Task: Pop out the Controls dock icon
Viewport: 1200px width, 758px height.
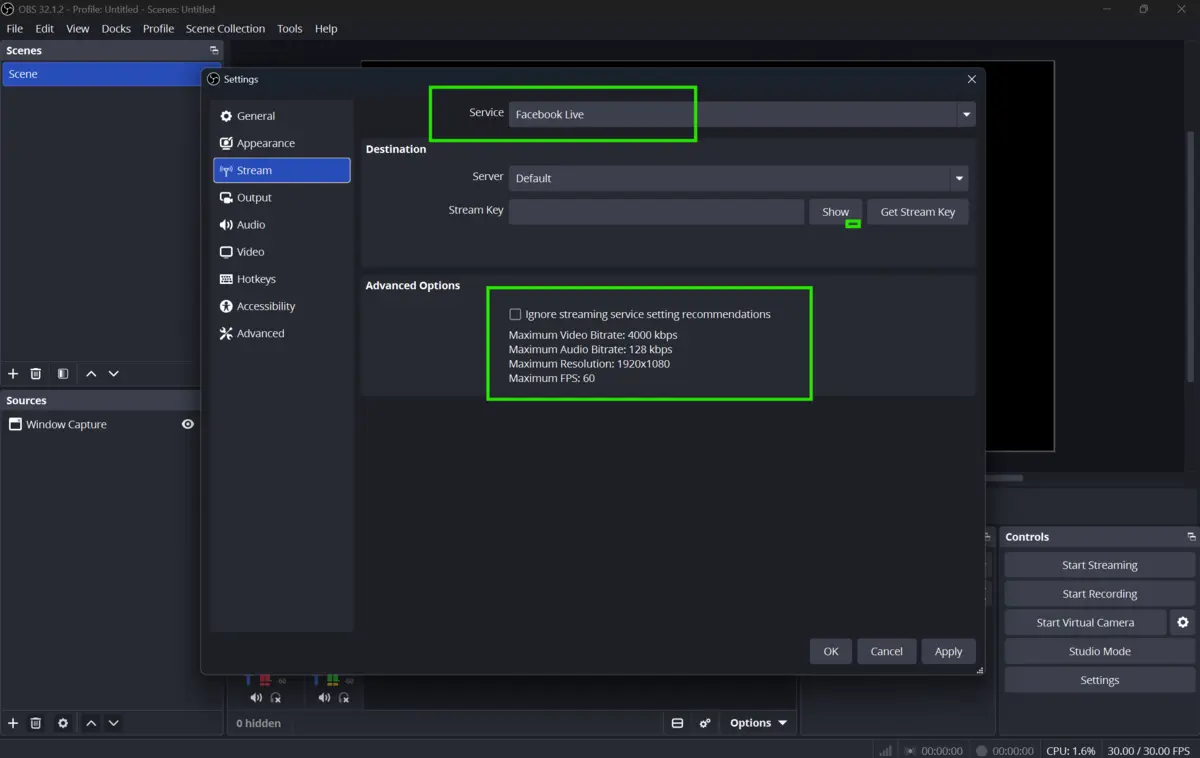Action: [x=1191, y=537]
